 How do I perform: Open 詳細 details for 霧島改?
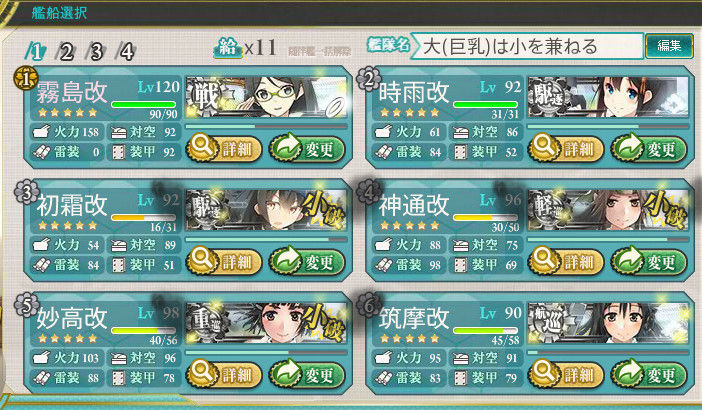coord(224,149)
